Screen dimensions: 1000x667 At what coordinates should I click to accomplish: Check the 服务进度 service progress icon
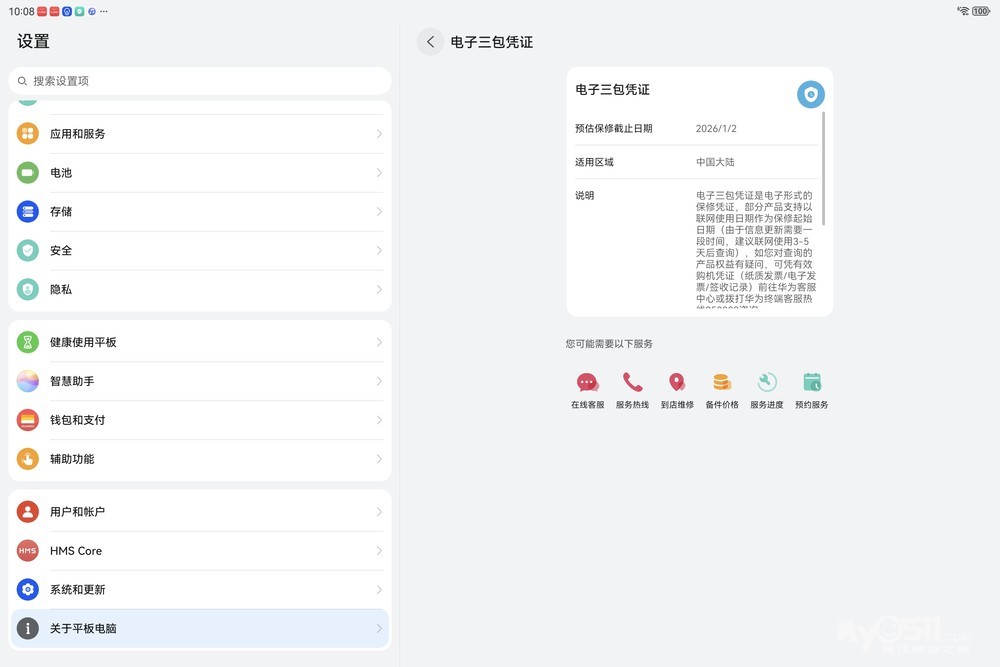coord(767,383)
